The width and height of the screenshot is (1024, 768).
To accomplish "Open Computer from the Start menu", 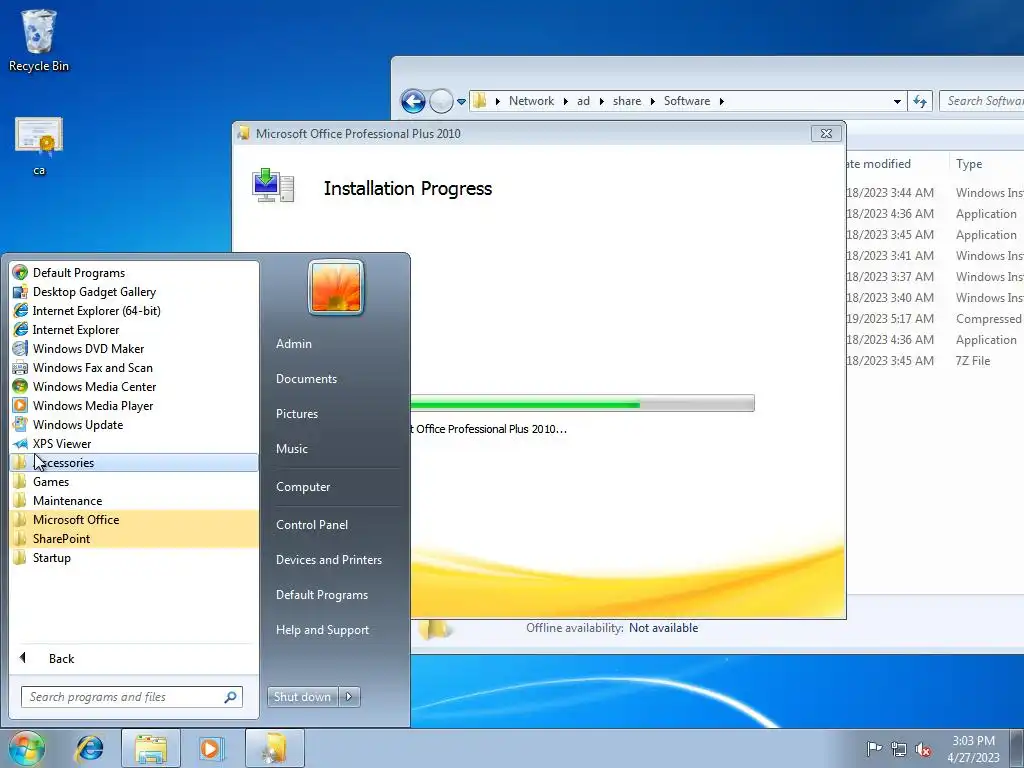I will coord(303,487).
